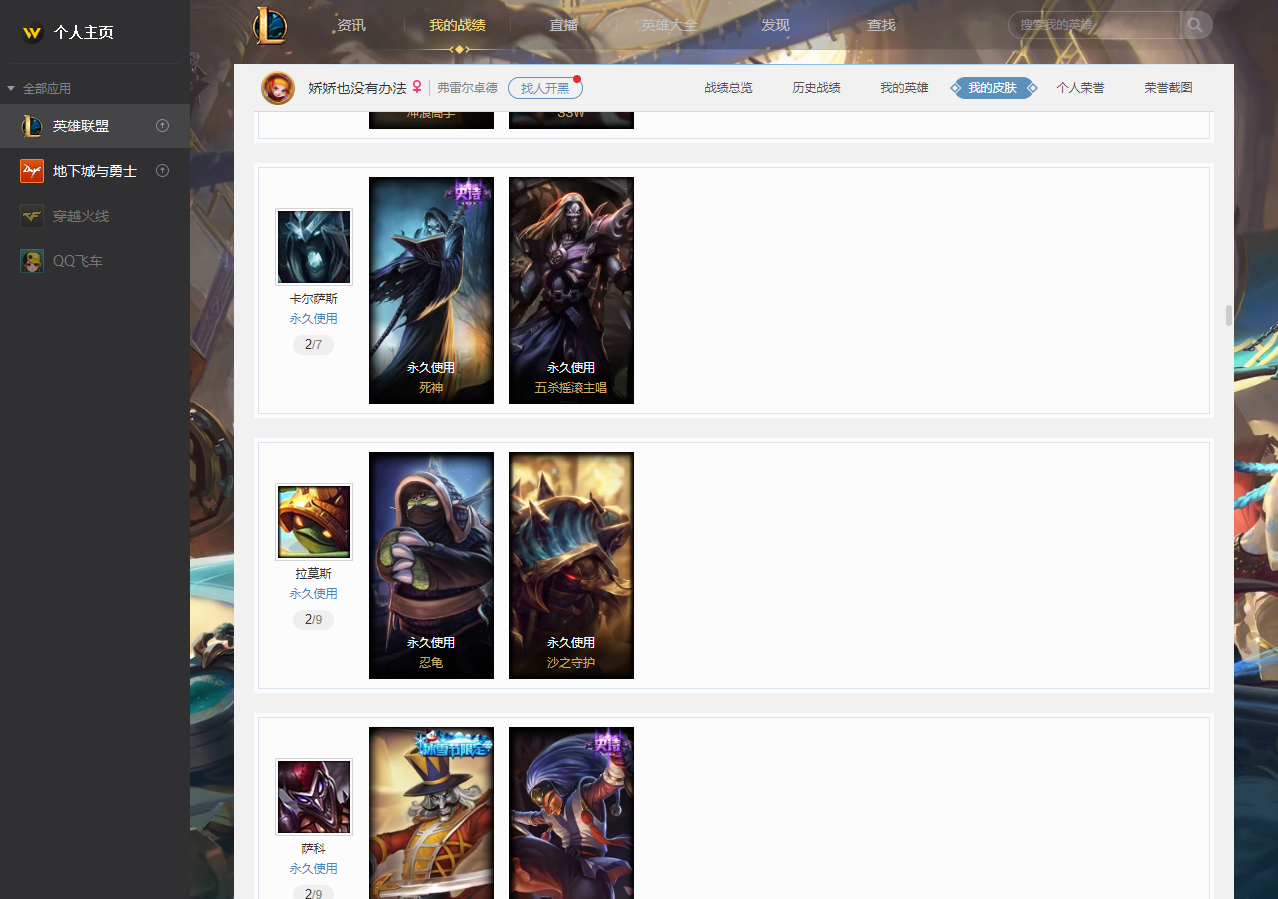Select the QQ飞车 sidebar game icon
This screenshot has width=1278, height=899.
click(32, 261)
